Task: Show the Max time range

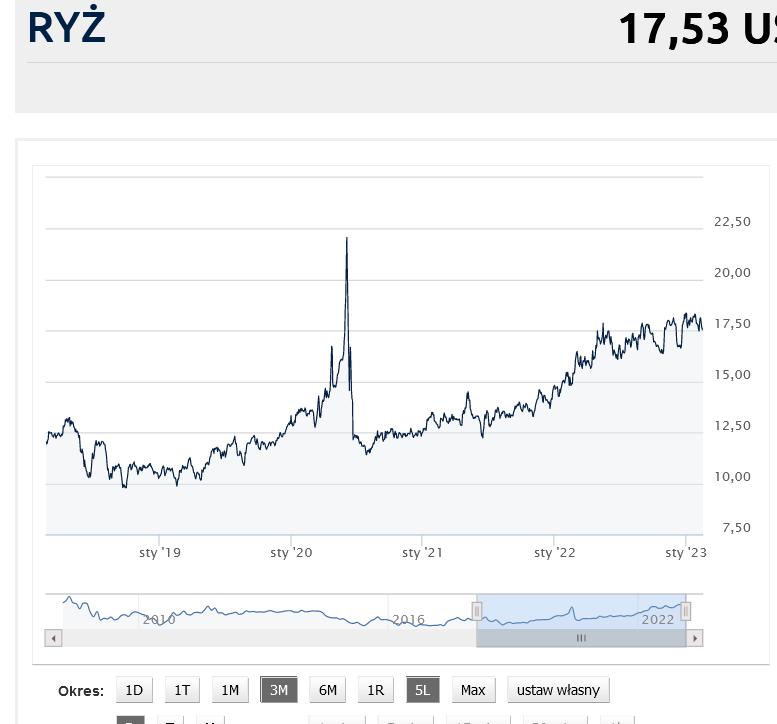Action: [x=473, y=690]
